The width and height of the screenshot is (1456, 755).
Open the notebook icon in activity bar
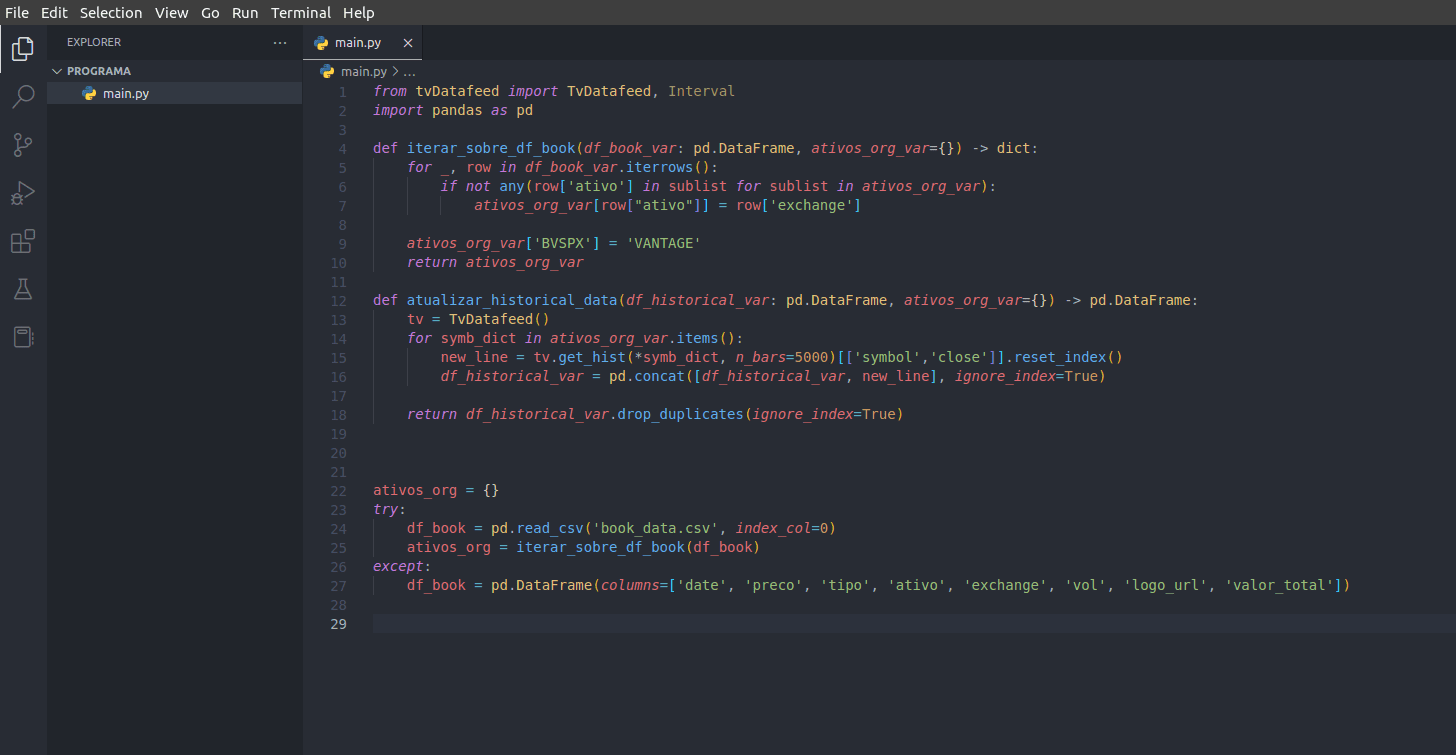pyautogui.click(x=23, y=337)
